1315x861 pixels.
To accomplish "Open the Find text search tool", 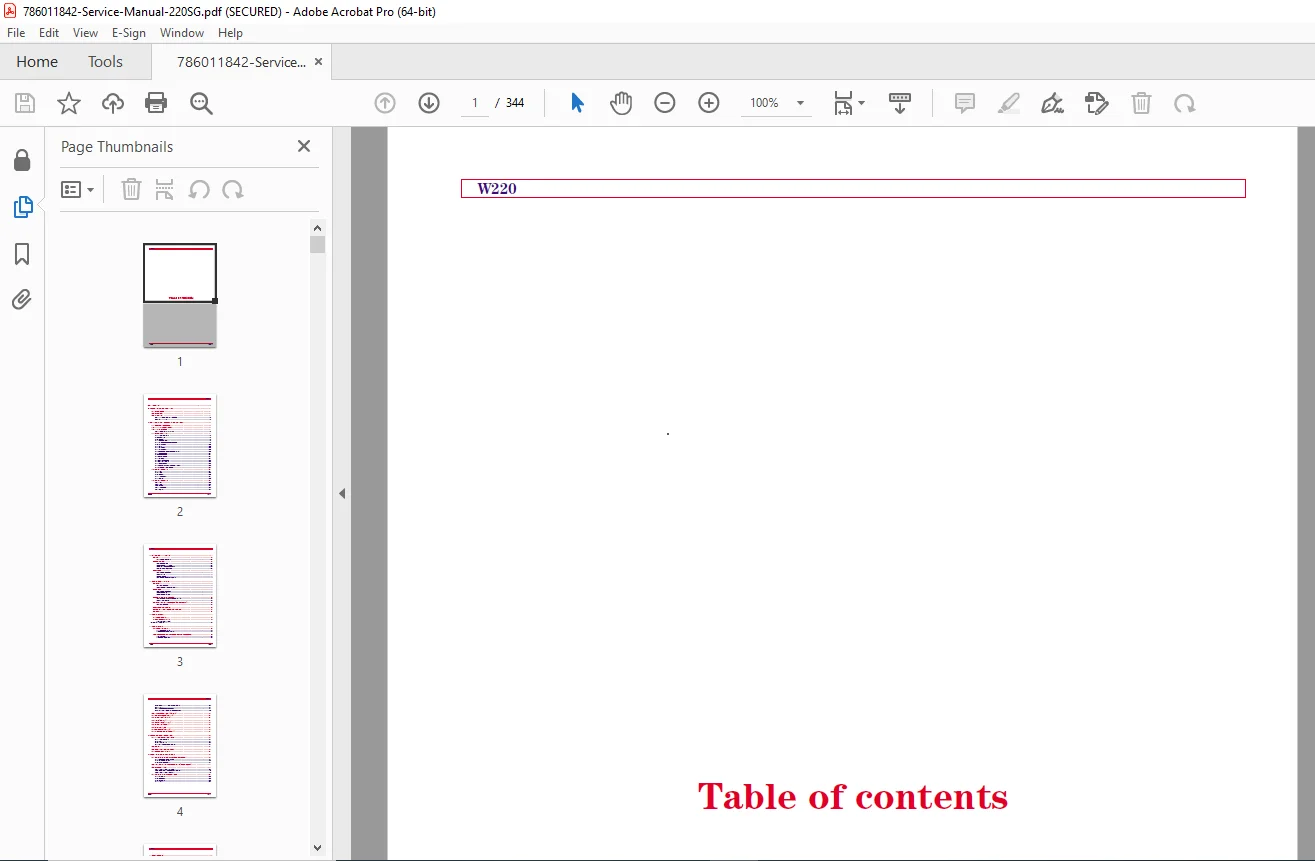I will 202,103.
